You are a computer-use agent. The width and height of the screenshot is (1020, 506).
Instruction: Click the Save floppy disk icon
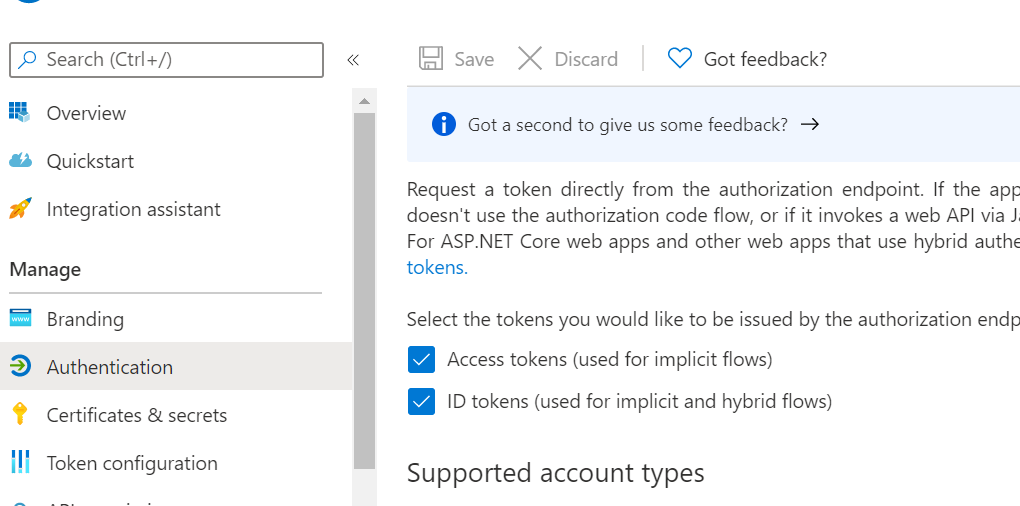(431, 59)
